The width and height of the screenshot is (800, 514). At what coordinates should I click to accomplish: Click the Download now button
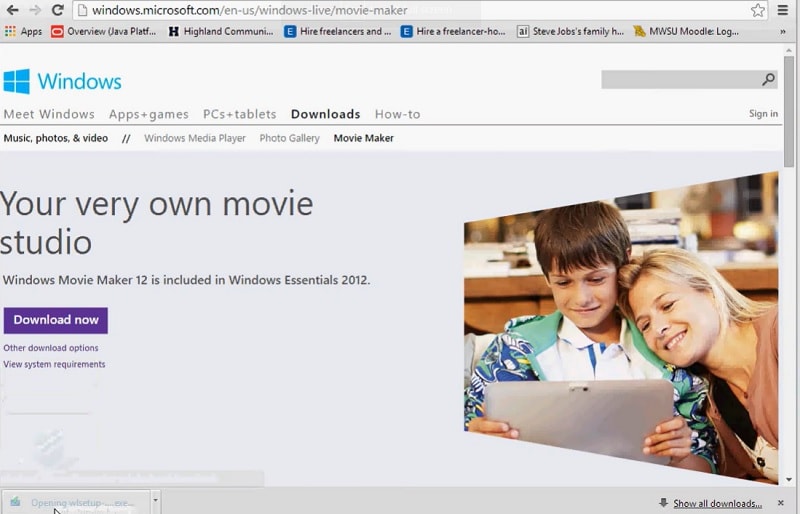56,321
